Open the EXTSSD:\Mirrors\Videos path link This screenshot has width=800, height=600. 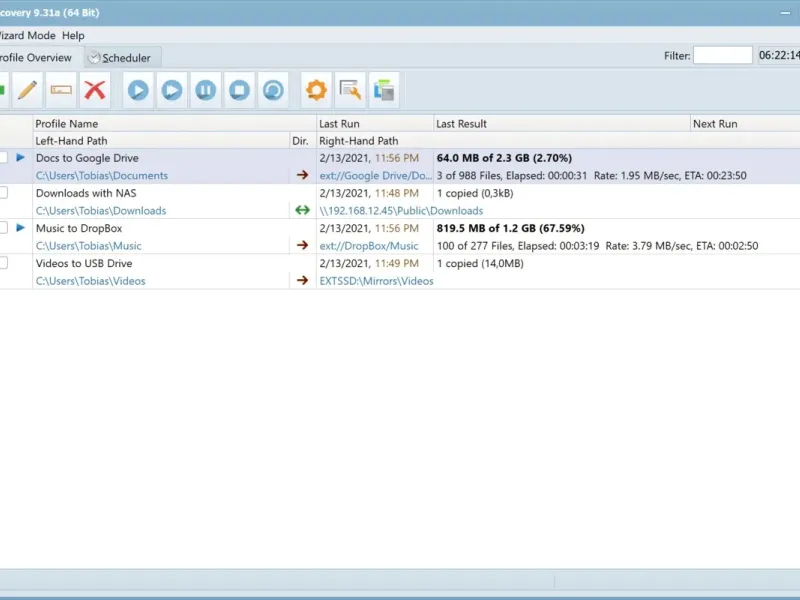376,281
